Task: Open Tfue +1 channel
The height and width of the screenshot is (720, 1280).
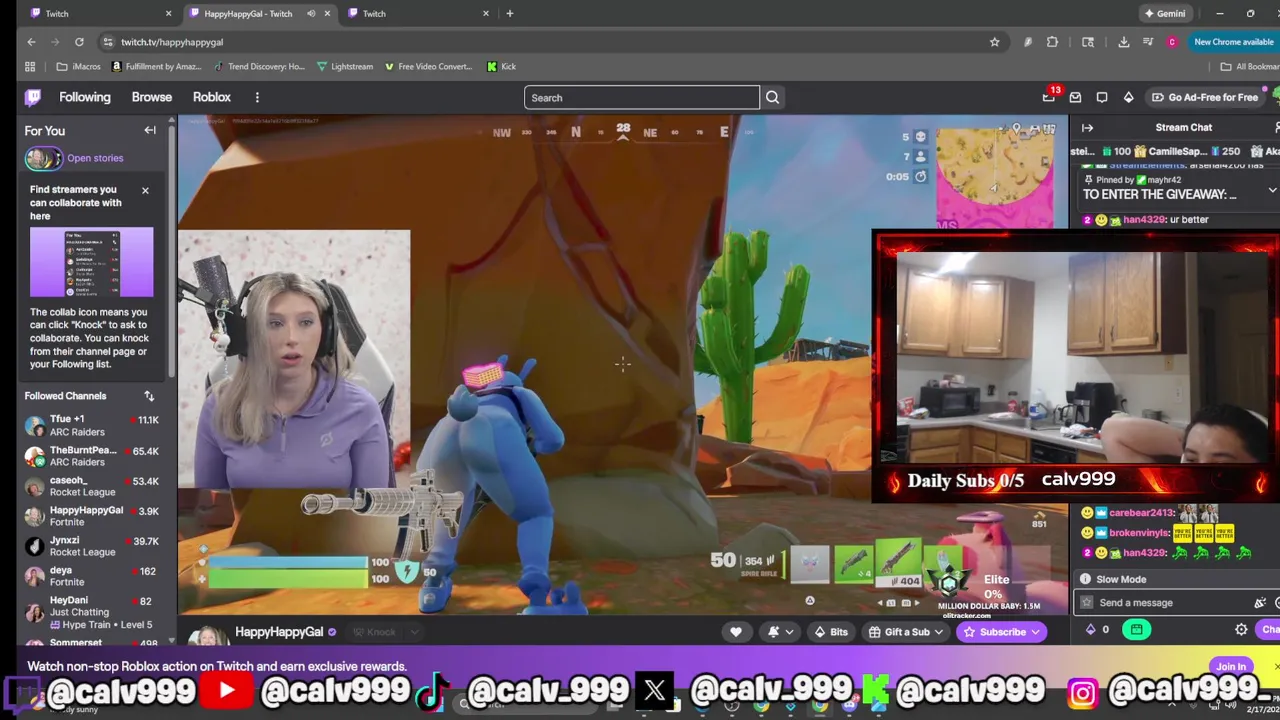Action: 92,426
